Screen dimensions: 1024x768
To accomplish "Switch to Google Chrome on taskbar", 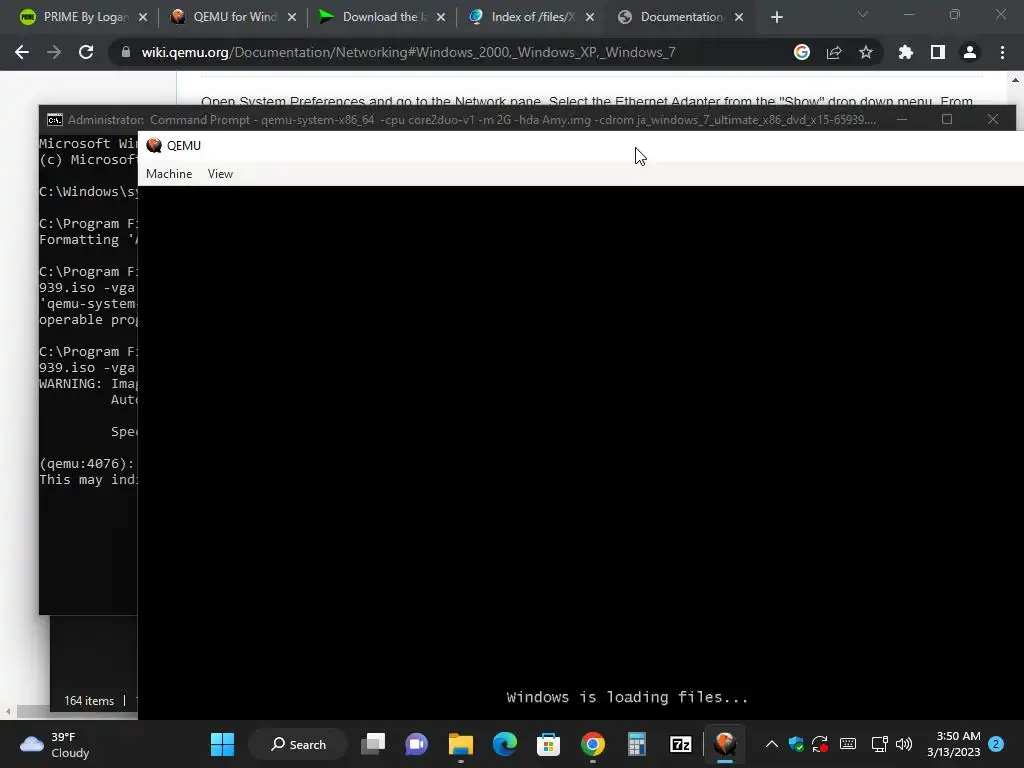I will point(593,744).
